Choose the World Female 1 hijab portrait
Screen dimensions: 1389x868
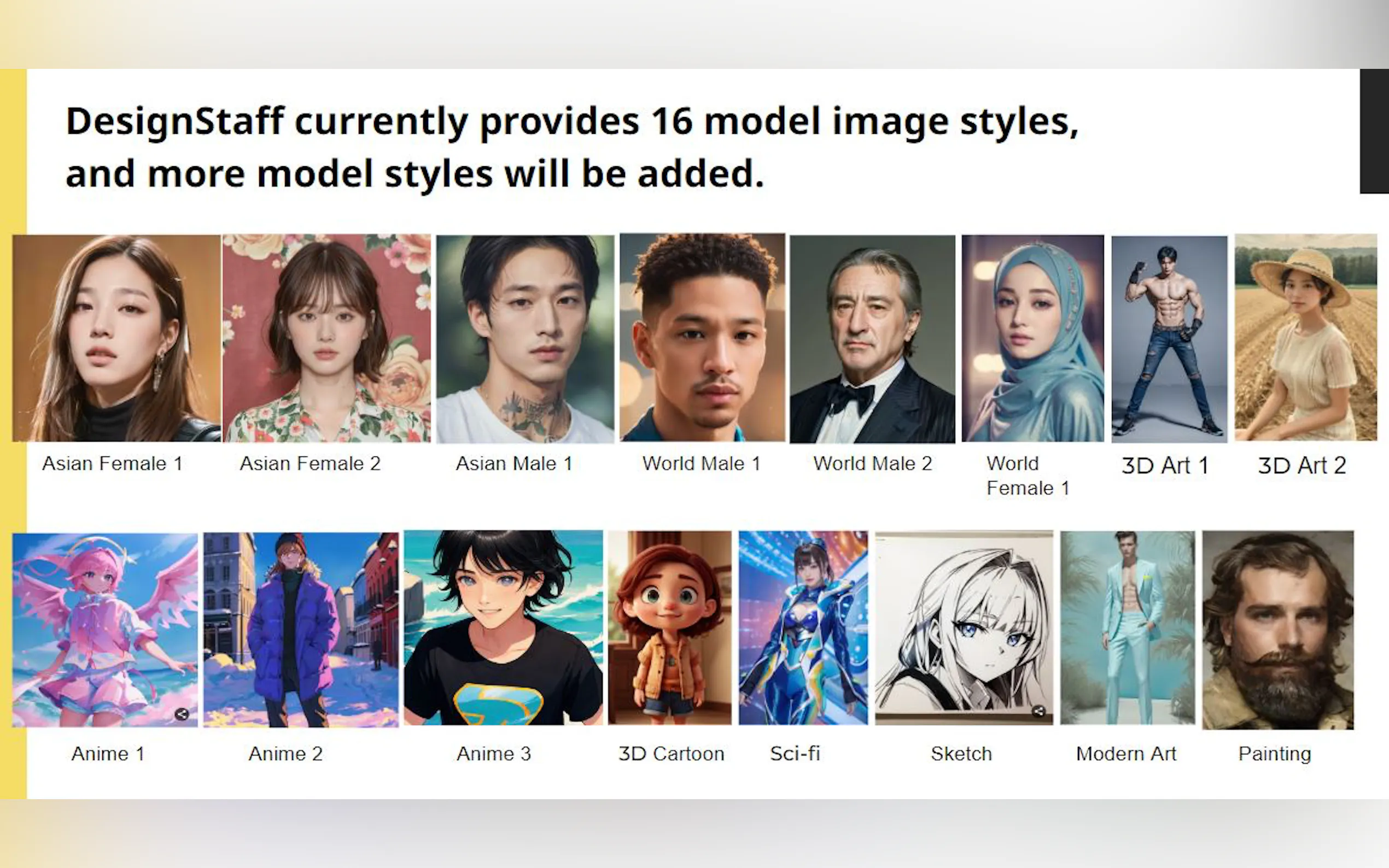[x=1032, y=338]
